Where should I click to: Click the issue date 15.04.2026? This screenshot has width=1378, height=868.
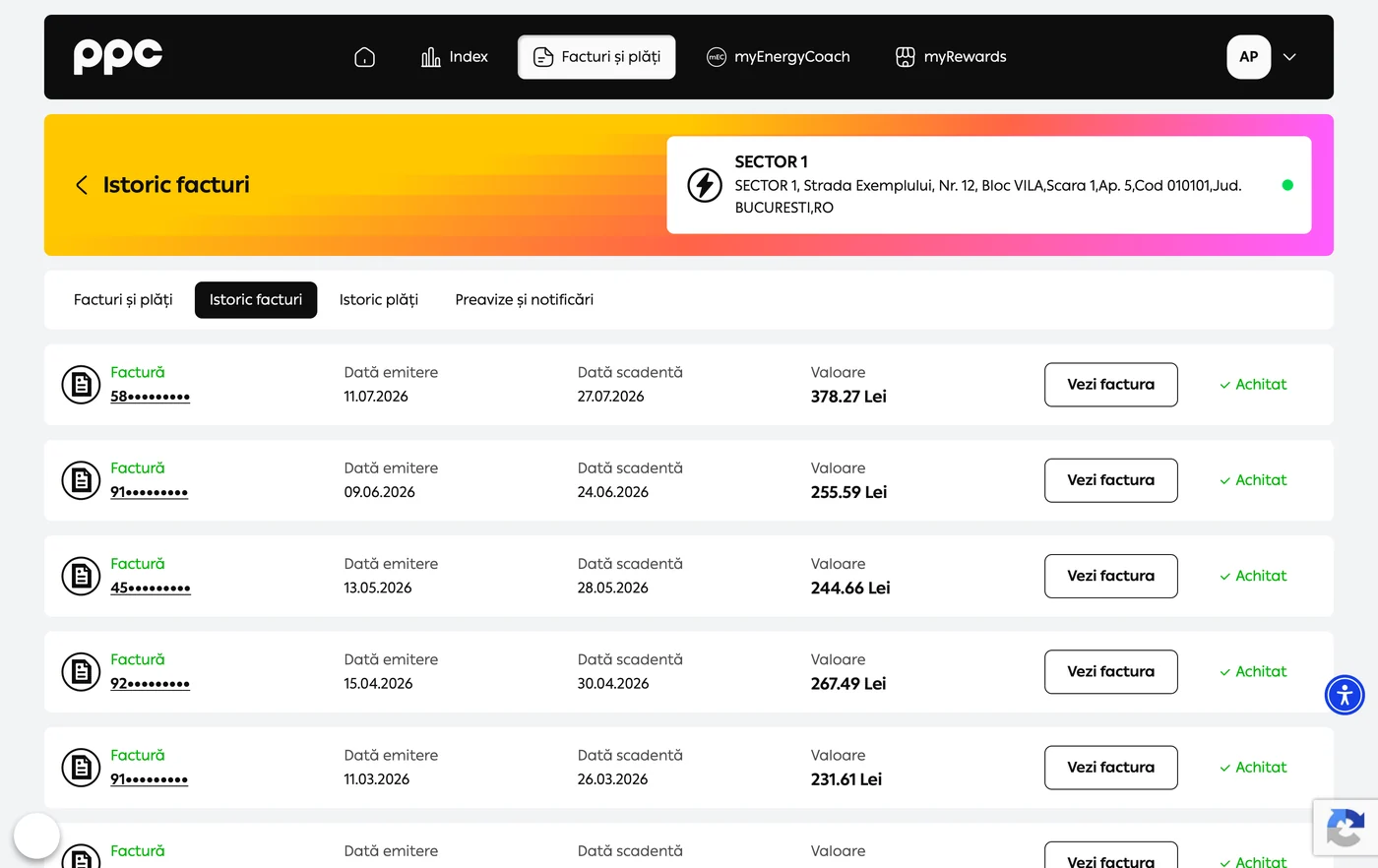point(378,683)
